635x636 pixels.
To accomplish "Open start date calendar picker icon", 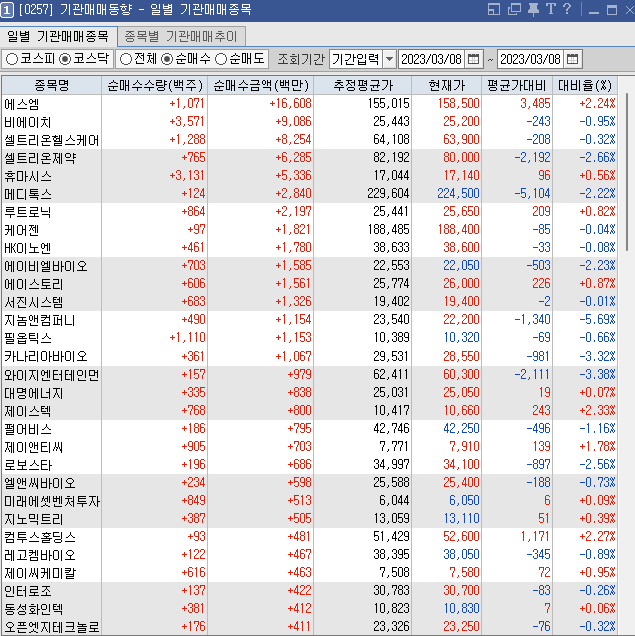I will point(473,59).
